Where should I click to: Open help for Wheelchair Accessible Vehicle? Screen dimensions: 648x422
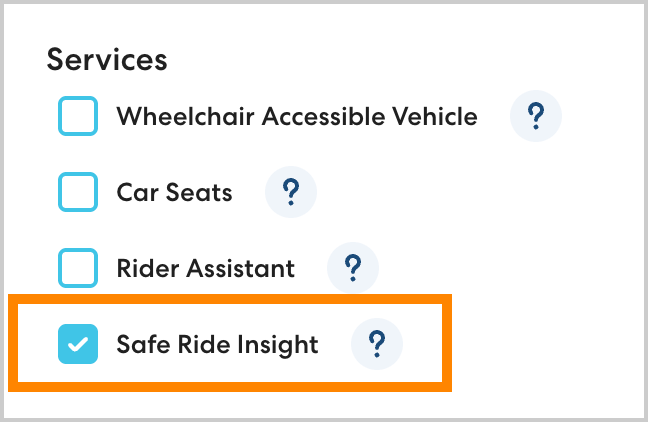pos(536,117)
